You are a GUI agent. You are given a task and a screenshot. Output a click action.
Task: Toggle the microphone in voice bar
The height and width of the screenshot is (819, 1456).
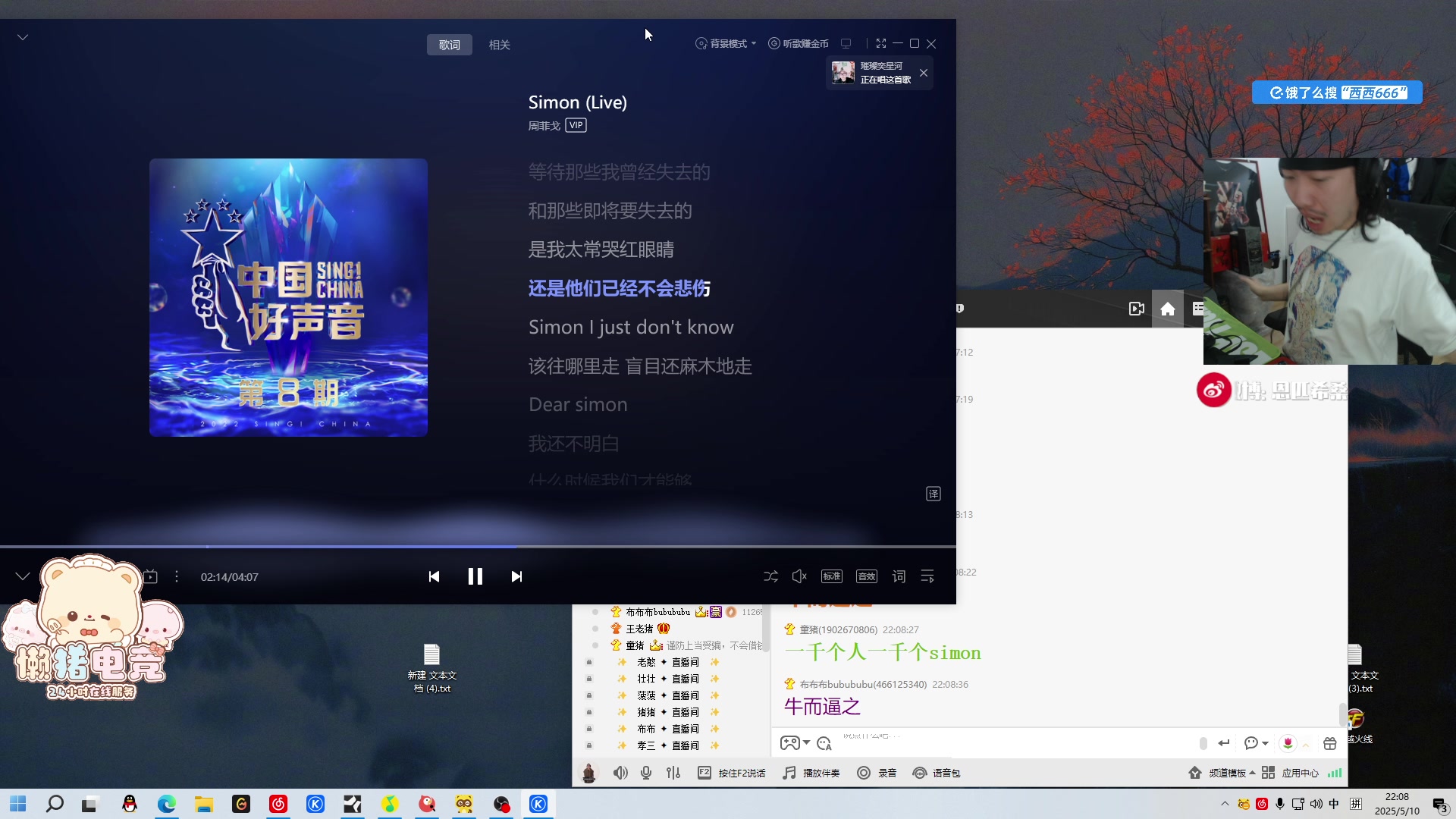(646, 773)
